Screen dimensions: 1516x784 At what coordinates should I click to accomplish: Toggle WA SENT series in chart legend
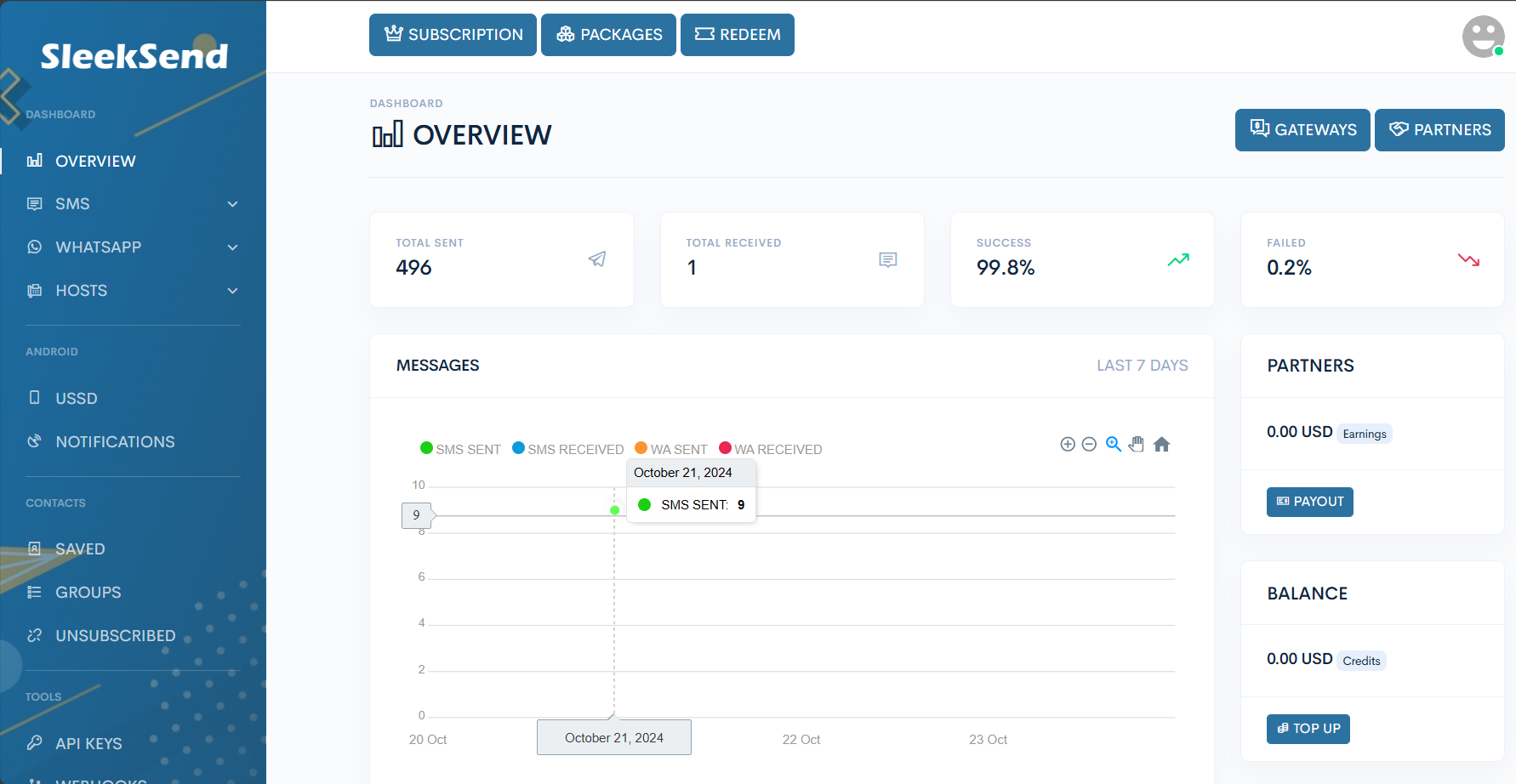(671, 449)
